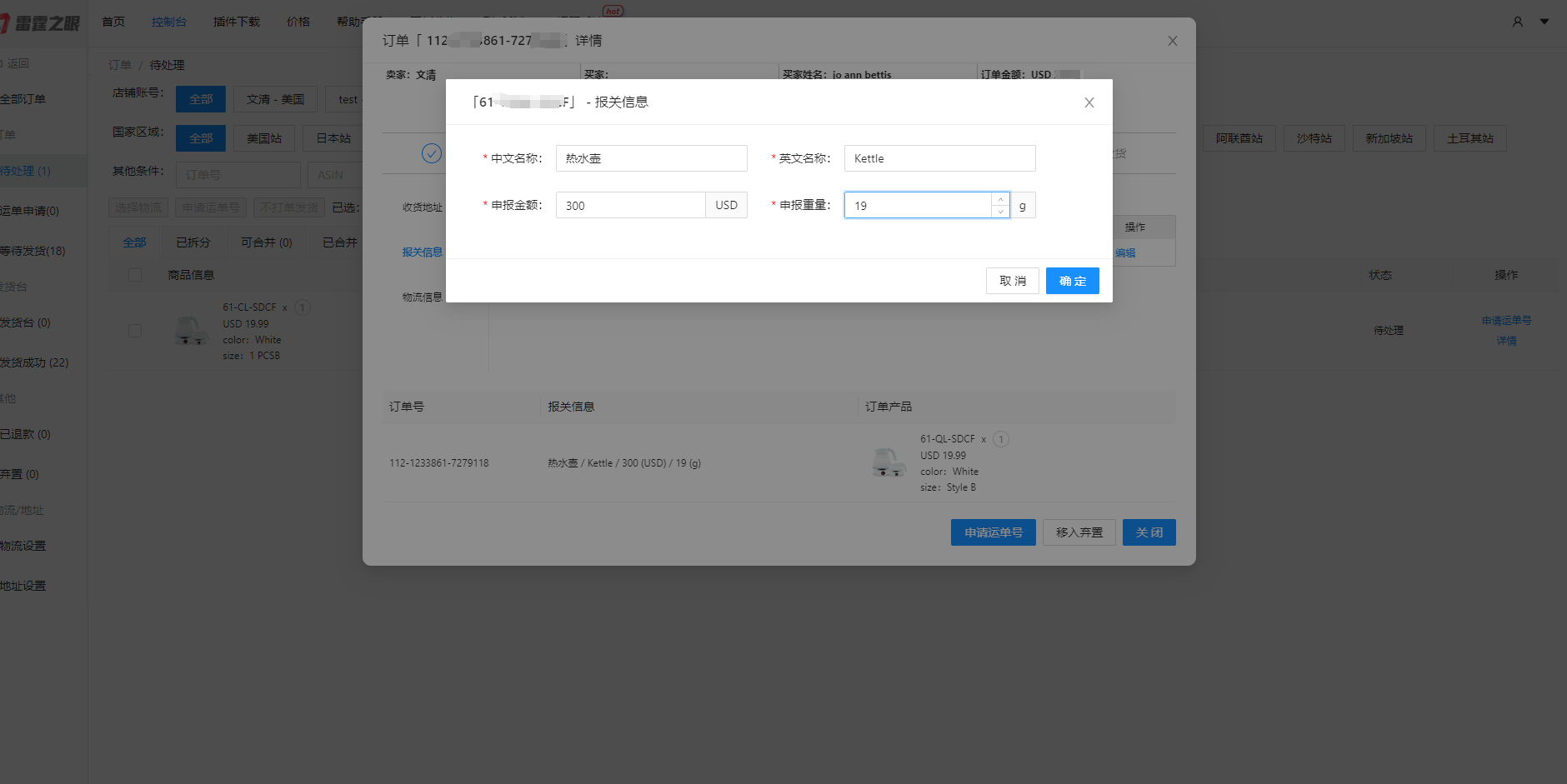The image size is (1567, 784).
Task: Switch to the 可合并 (0) tab
Action: 265,242
